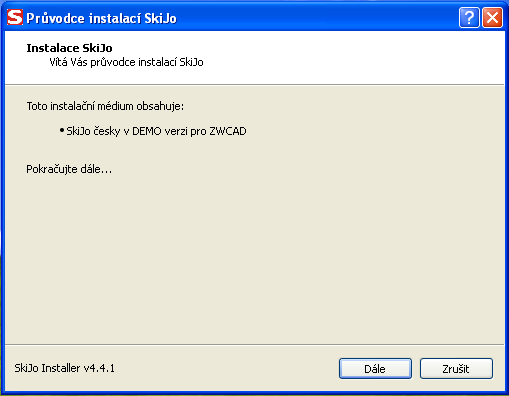Cancel installation with the Zrušit button
Image resolution: width=509 pixels, height=396 pixels.
[456, 369]
